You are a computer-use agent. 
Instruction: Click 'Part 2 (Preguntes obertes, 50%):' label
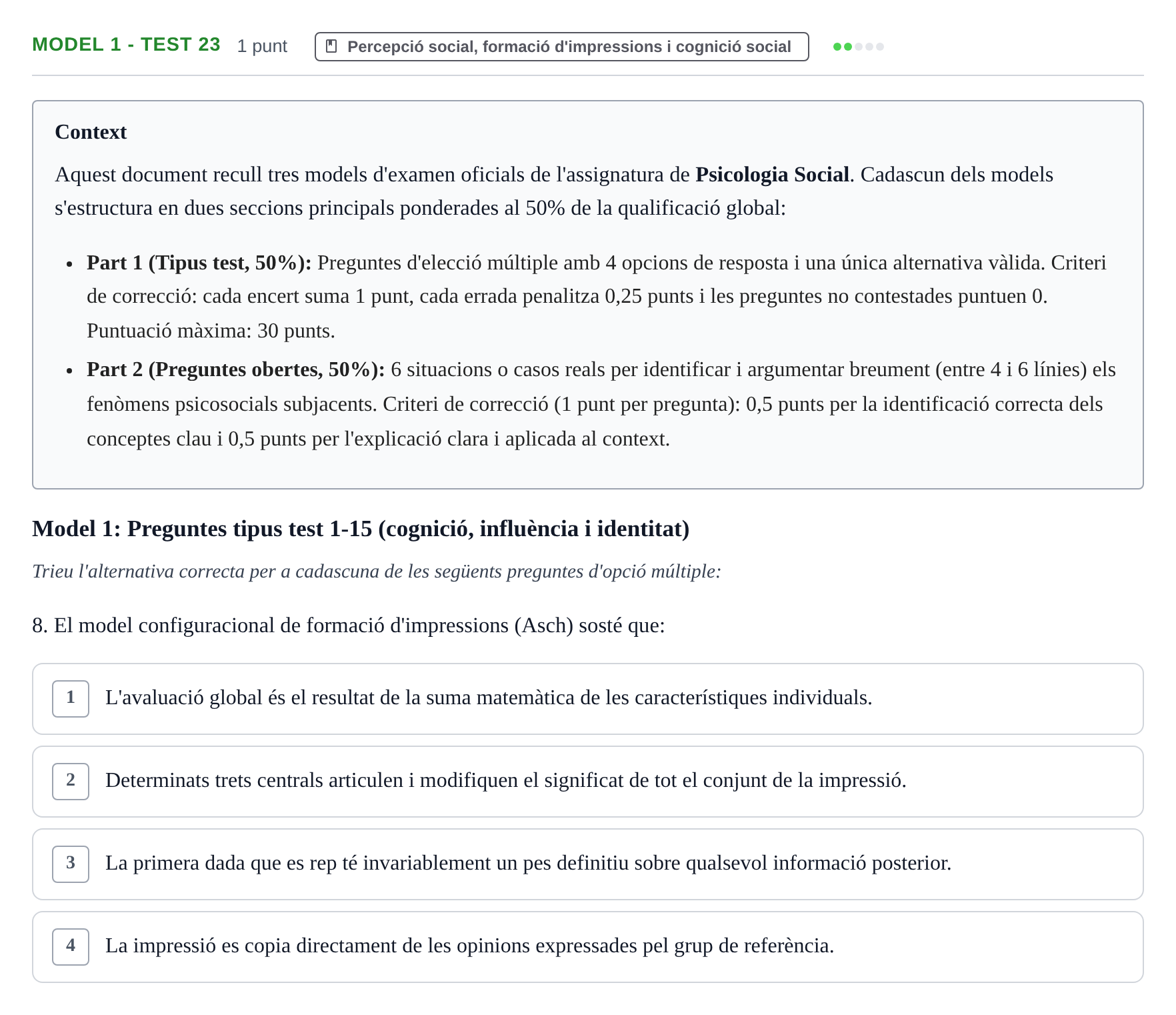235,369
